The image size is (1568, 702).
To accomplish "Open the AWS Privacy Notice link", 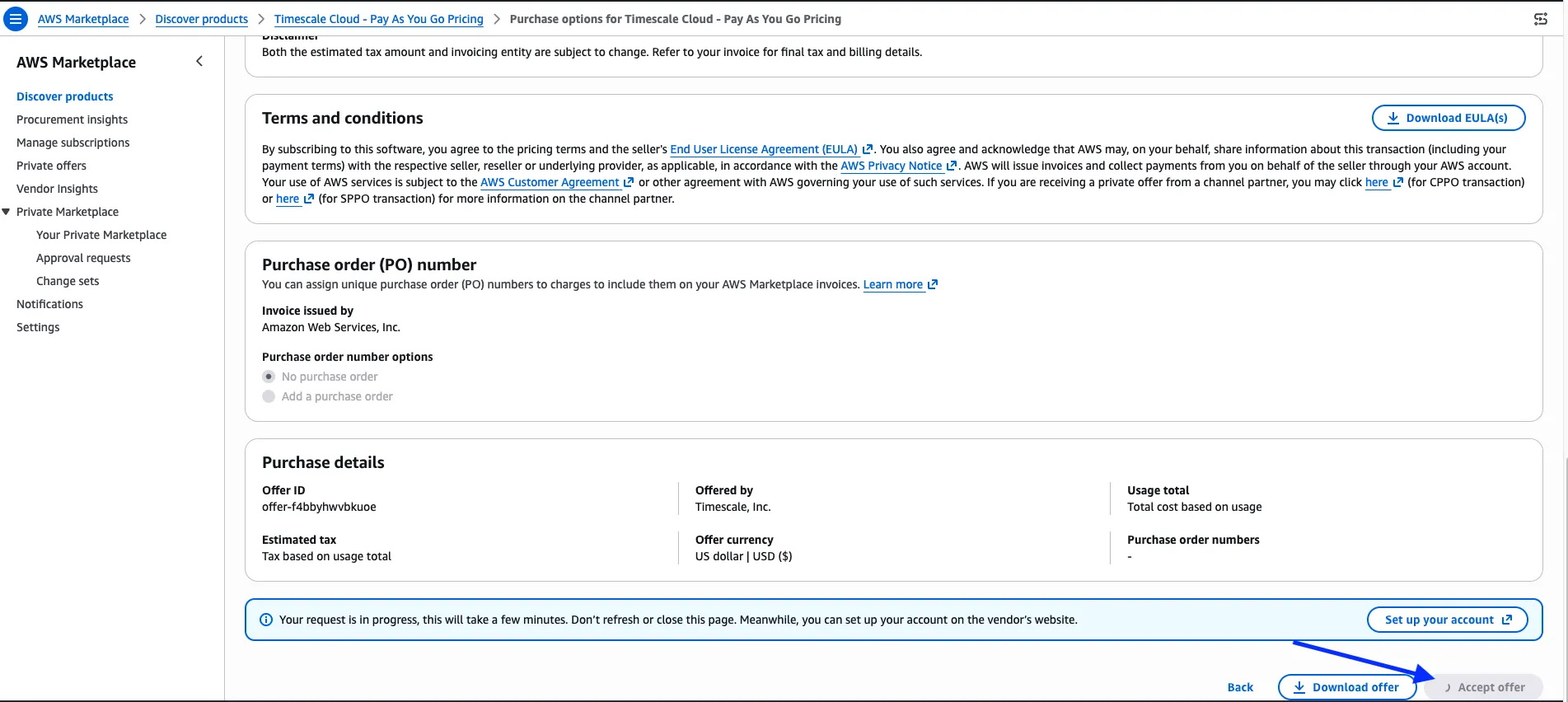I will click(x=892, y=166).
